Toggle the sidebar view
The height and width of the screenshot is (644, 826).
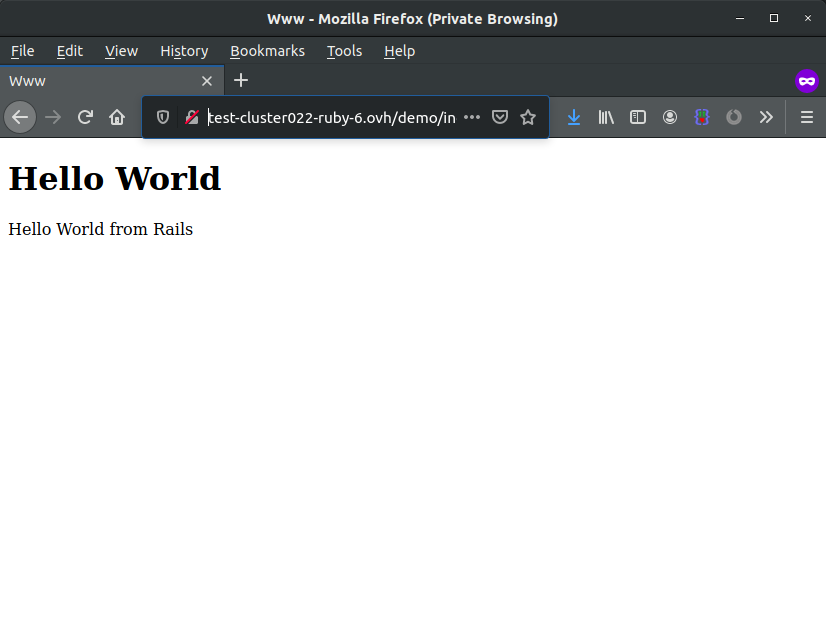pos(638,117)
